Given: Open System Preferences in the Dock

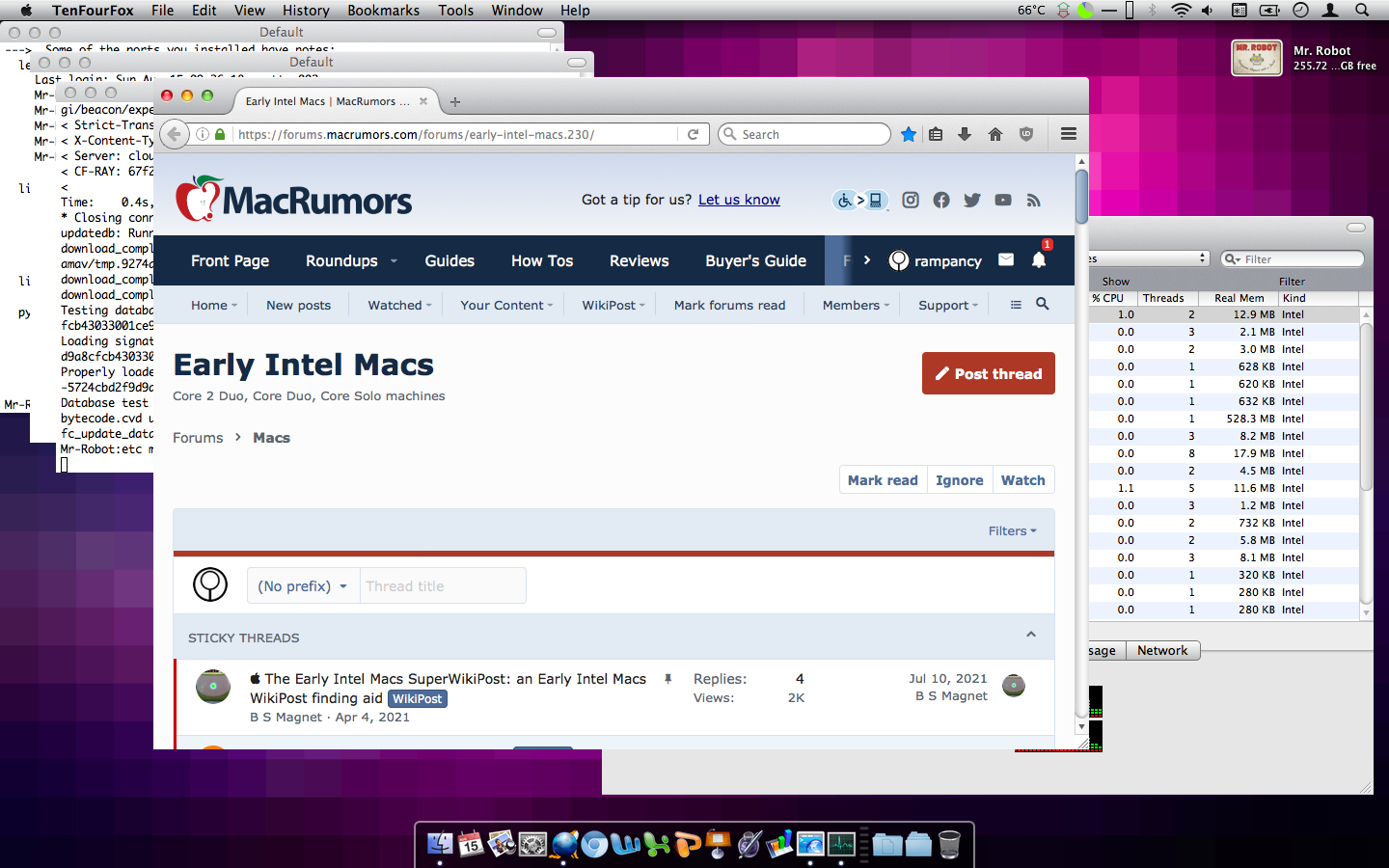Looking at the screenshot, I should point(532,844).
